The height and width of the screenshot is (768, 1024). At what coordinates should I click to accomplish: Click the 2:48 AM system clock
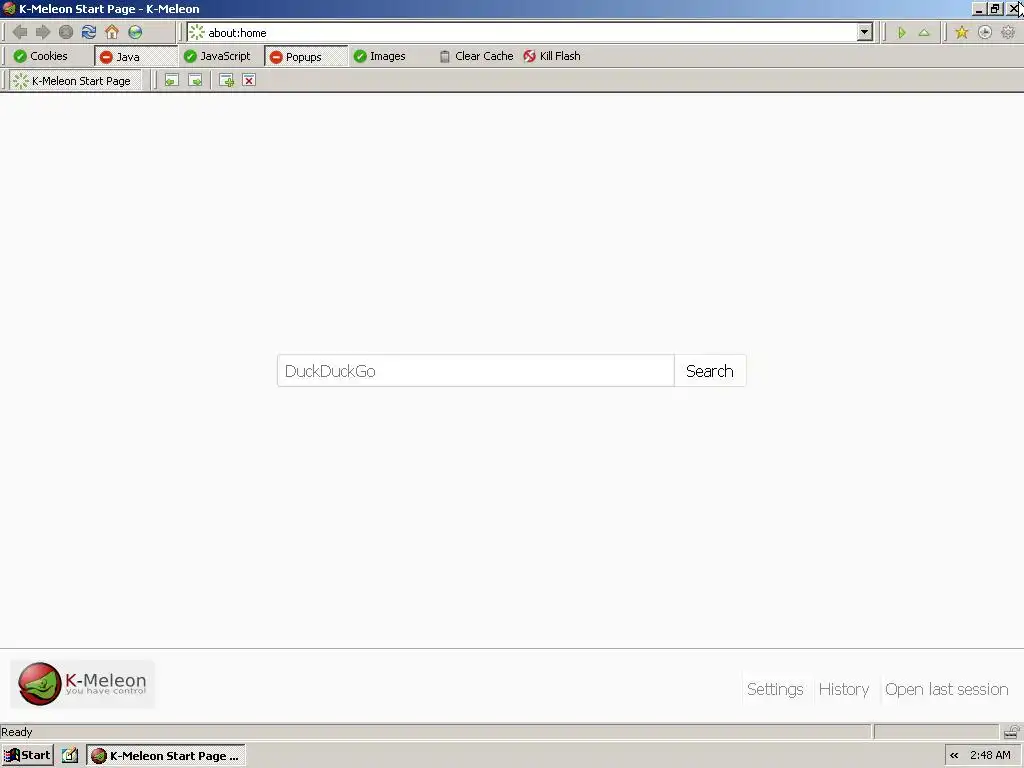(990, 756)
